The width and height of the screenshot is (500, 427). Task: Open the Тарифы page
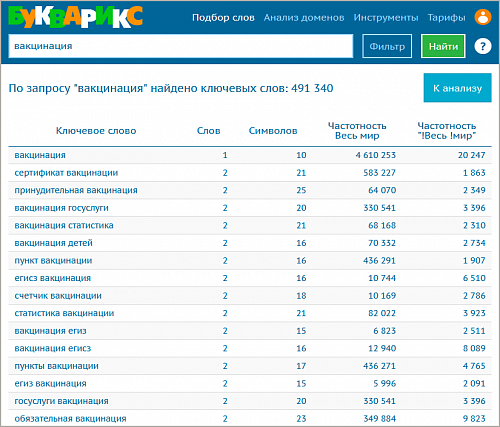pos(446,18)
